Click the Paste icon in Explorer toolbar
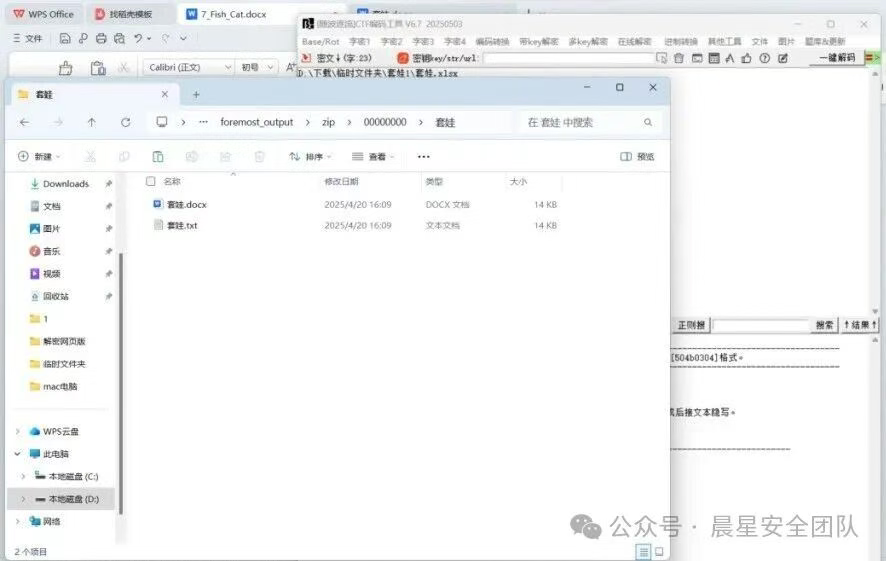Image resolution: width=886 pixels, height=561 pixels. pos(158,157)
